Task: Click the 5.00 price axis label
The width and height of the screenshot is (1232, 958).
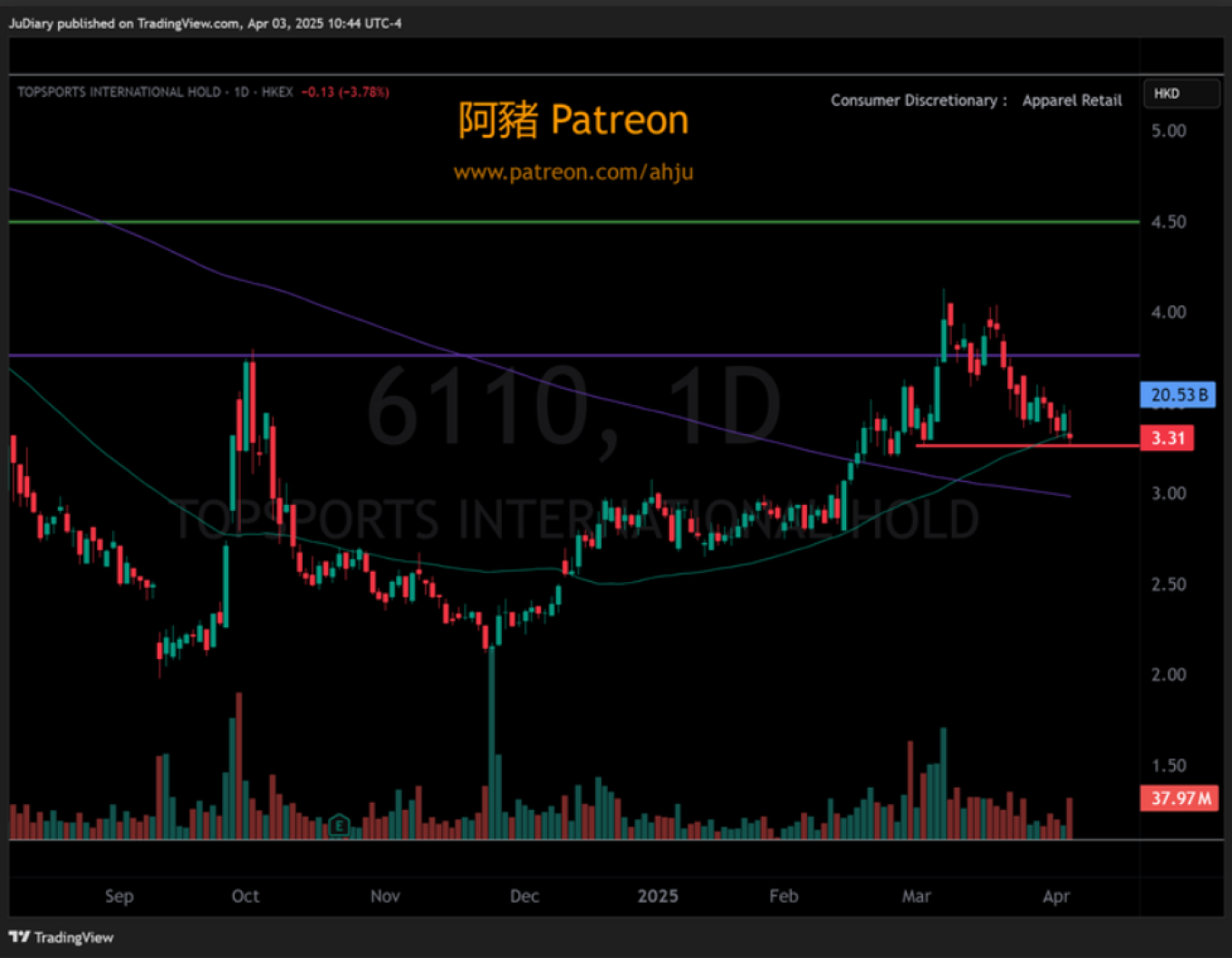Action: (x=1169, y=131)
